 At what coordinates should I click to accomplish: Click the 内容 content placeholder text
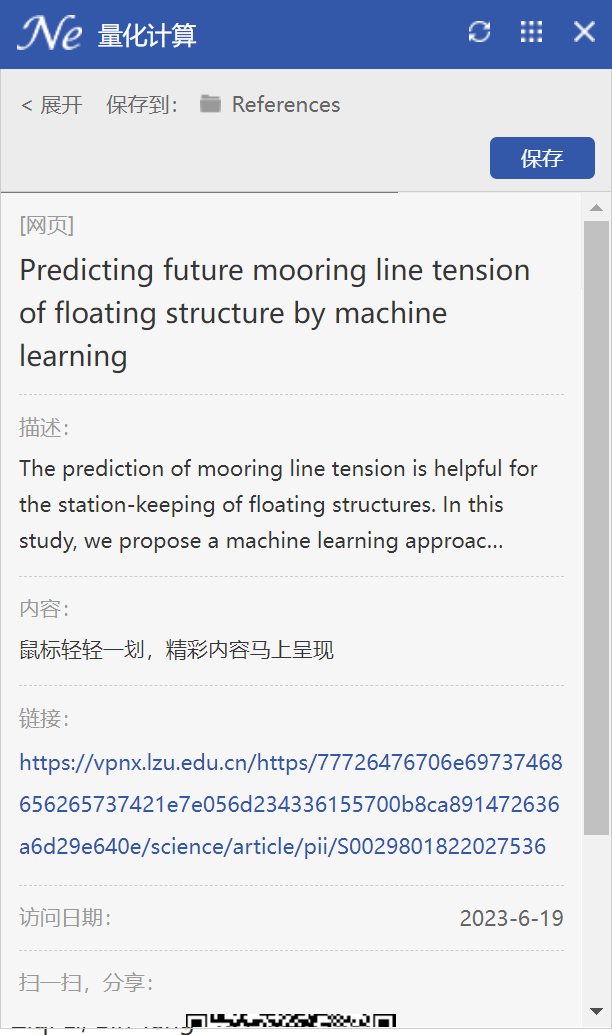176,650
